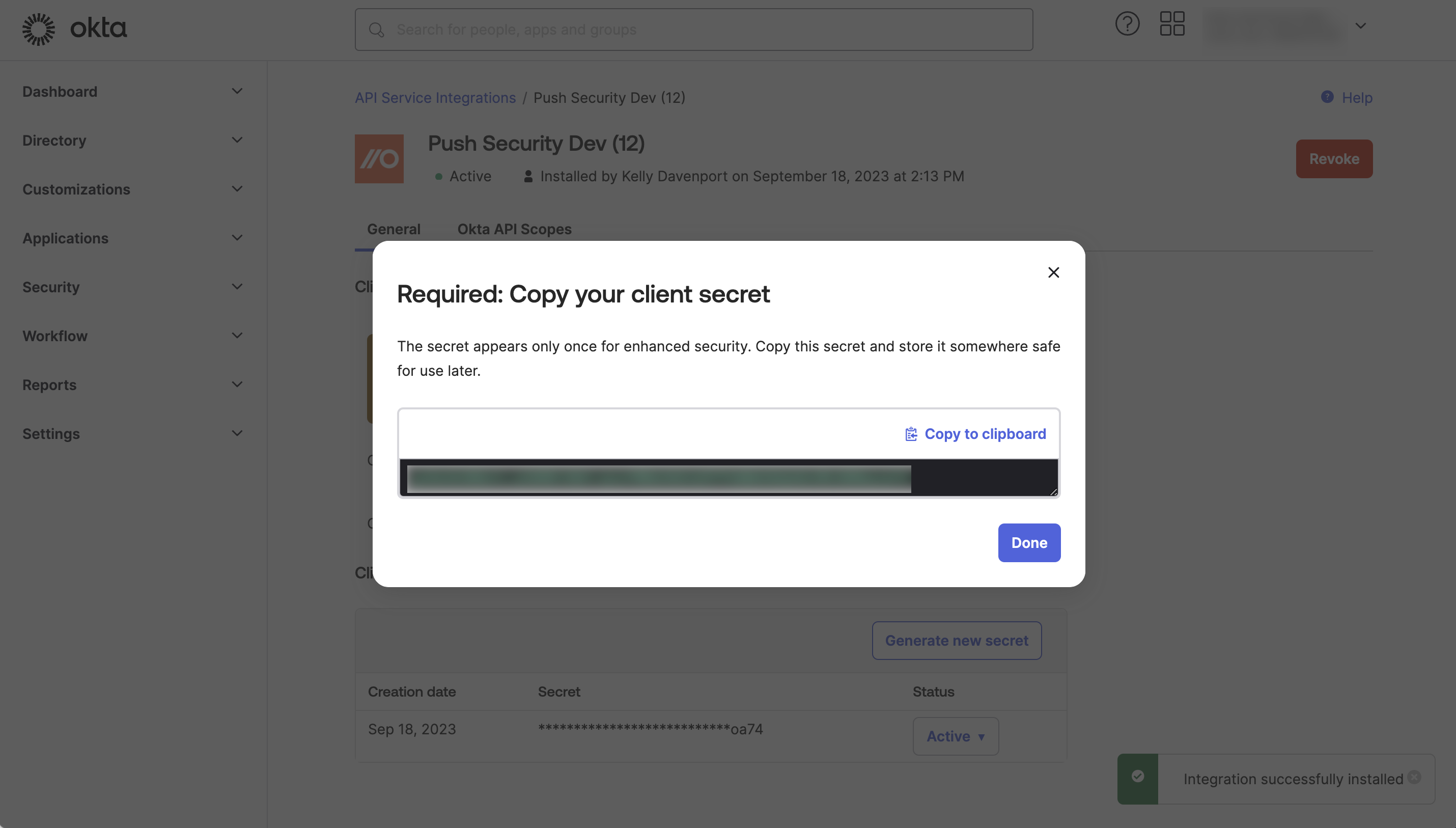The image size is (1456, 828).
Task: Click the Revoke button
Action: 1334,158
